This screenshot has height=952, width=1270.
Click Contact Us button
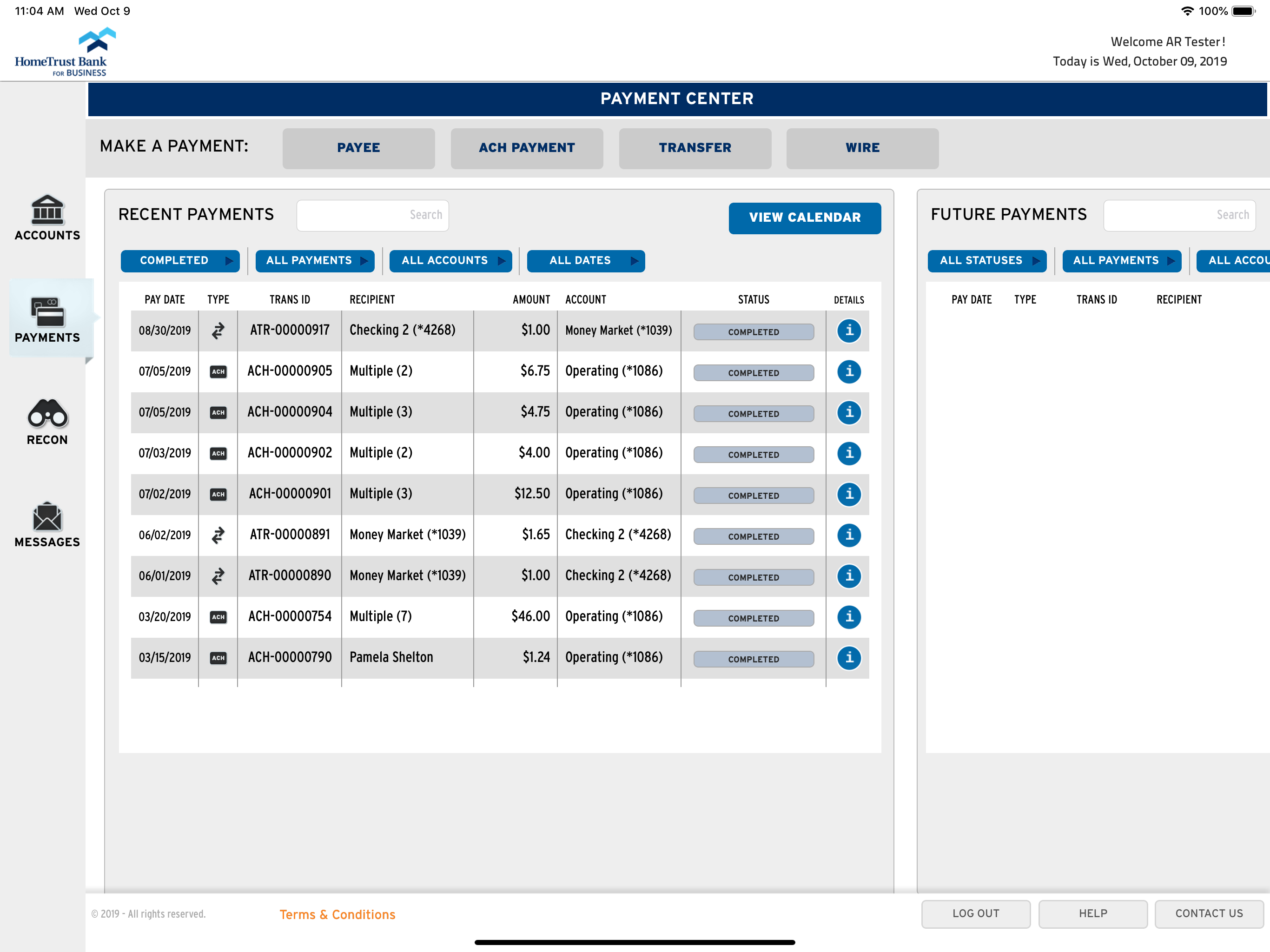[1209, 914]
